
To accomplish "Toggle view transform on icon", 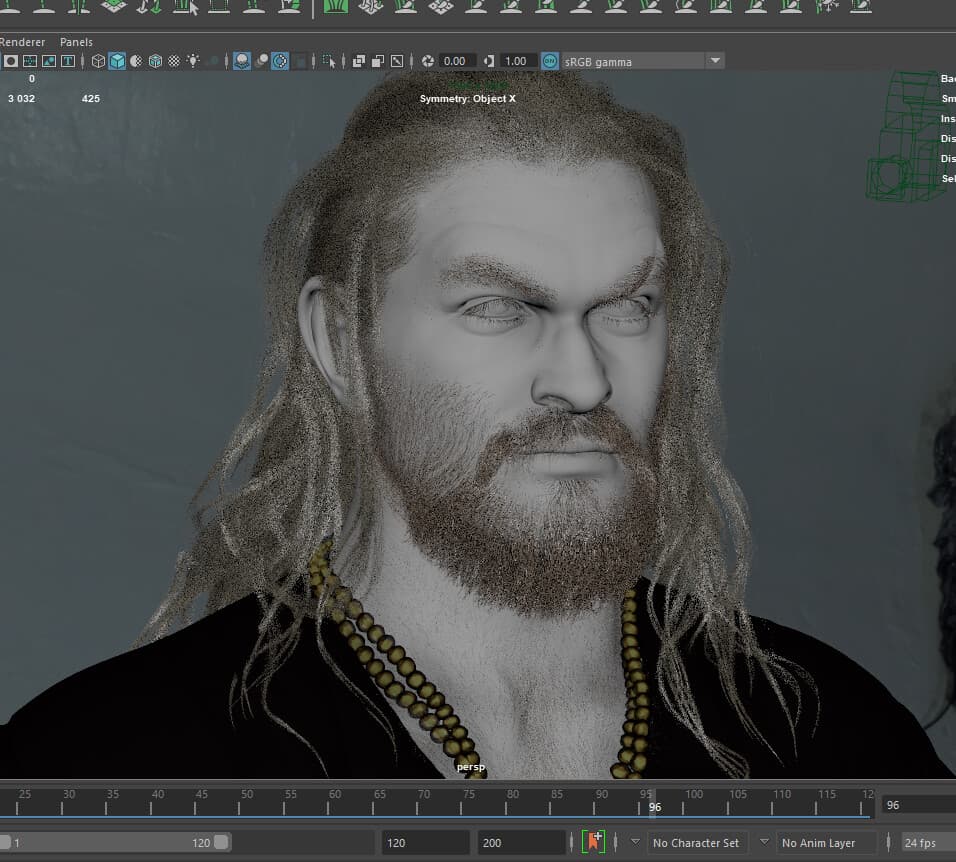I will tap(550, 61).
